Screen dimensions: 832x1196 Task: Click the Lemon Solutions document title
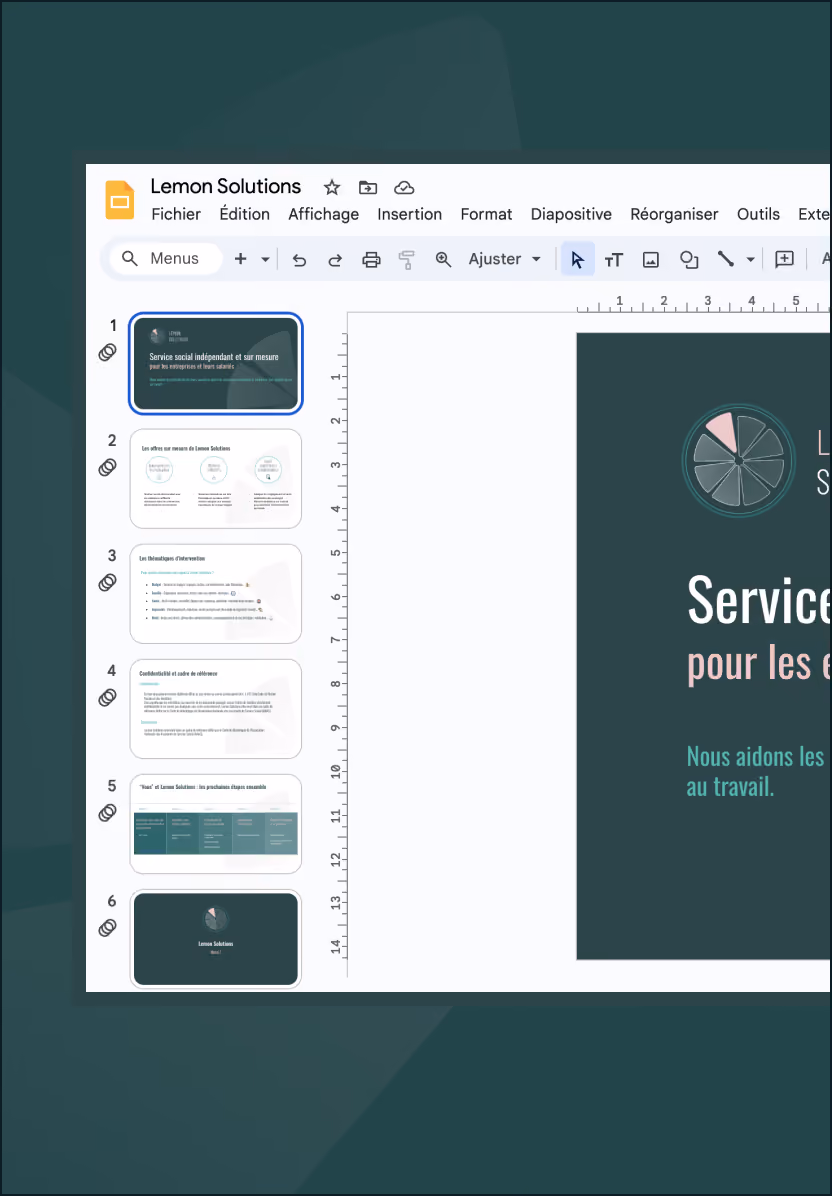pyautogui.click(x=226, y=187)
